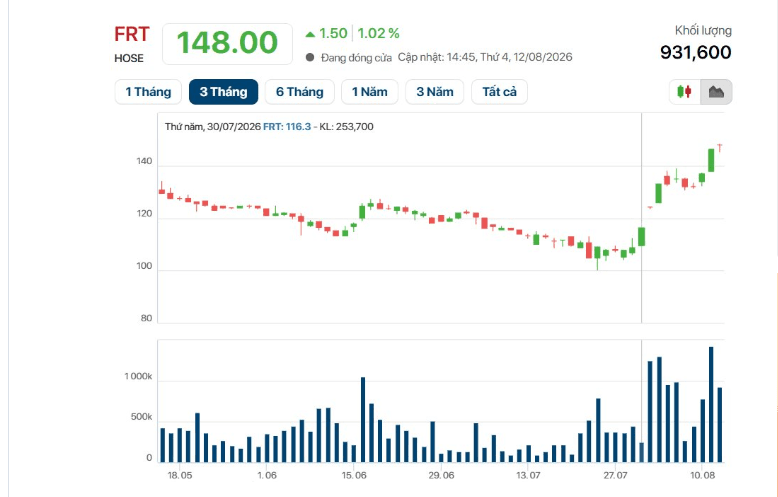This screenshot has height=497, width=778.
Task: Select the 1 Tháng time range
Action: point(148,92)
